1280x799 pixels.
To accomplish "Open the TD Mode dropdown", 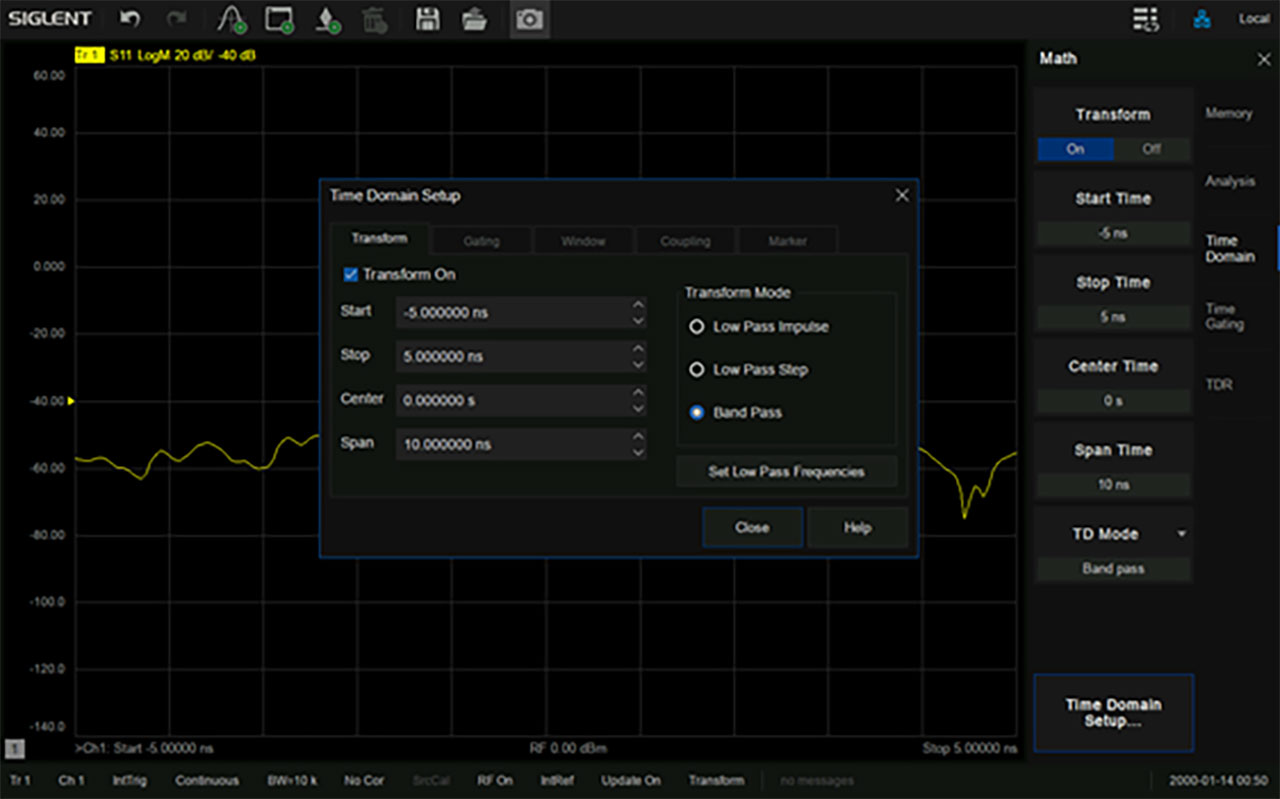I will point(1179,533).
